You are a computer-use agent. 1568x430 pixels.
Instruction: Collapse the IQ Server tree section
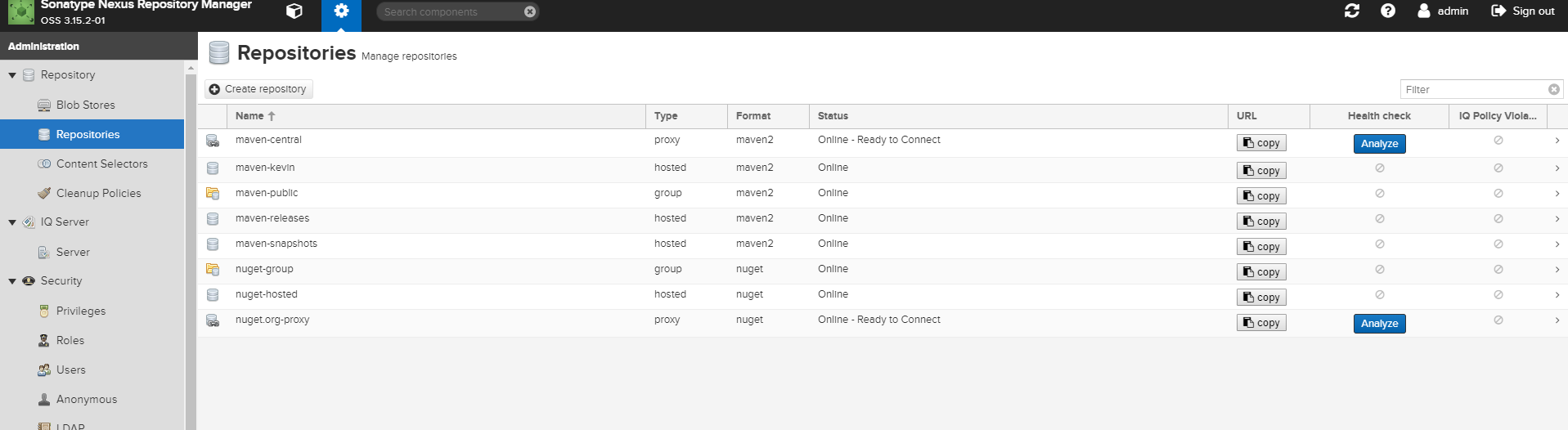(x=12, y=222)
